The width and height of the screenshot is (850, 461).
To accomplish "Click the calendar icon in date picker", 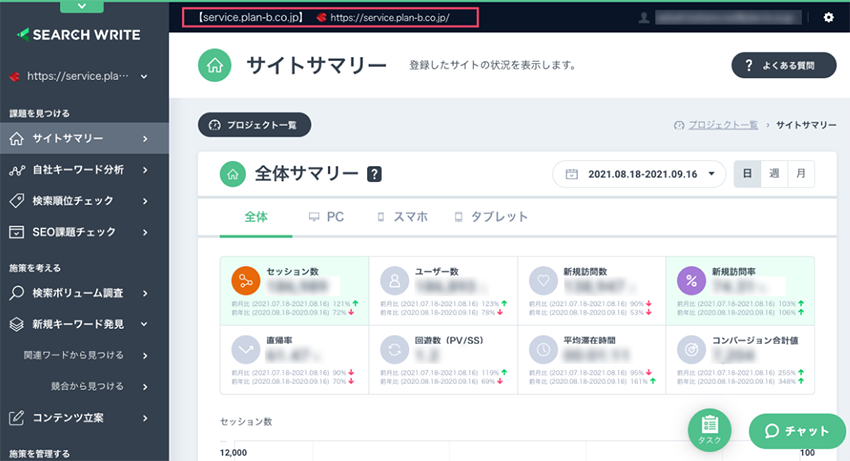I will tap(571, 174).
